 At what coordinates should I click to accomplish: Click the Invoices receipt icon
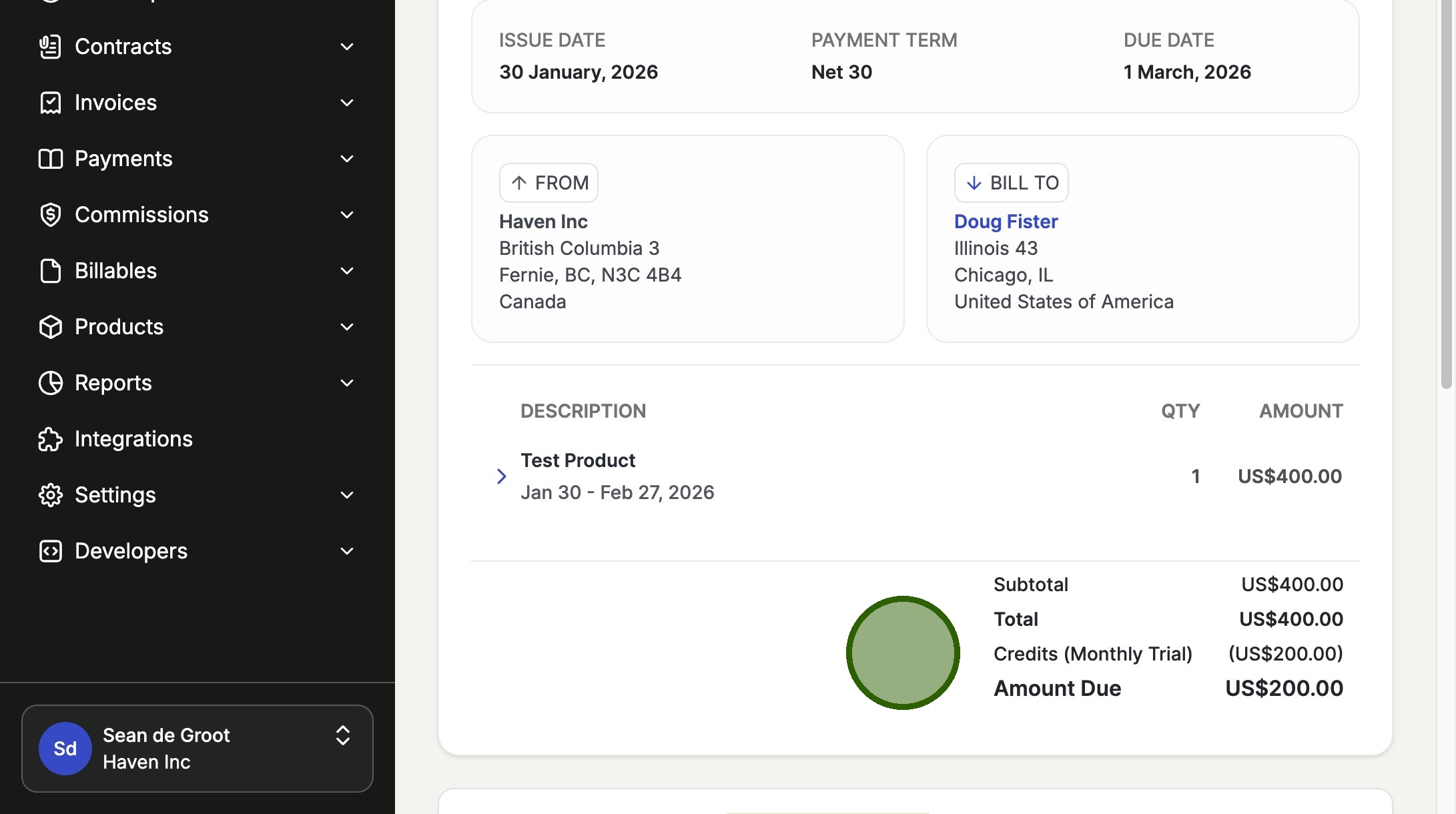(51, 103)
